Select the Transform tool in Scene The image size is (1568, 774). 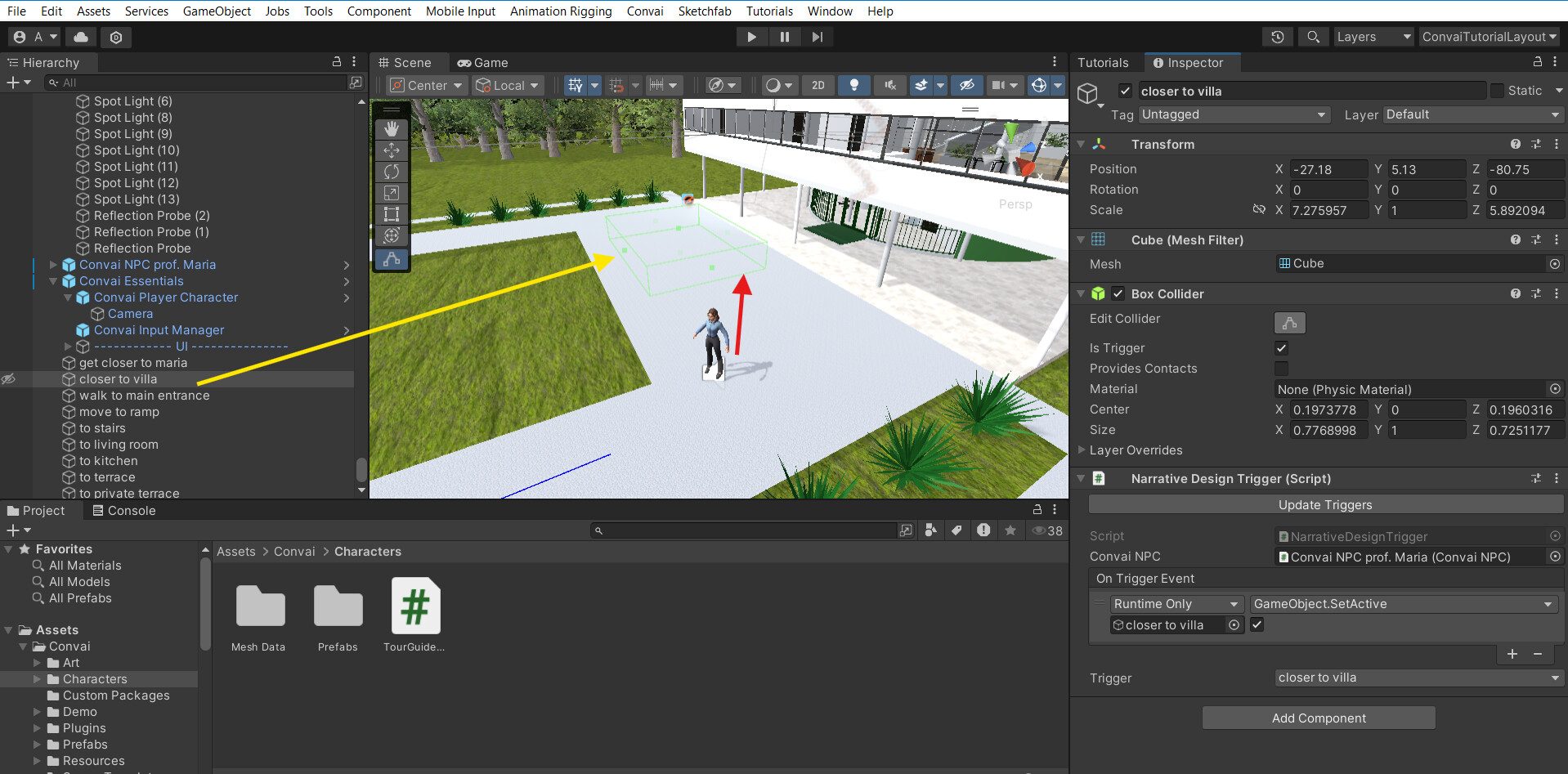[392, 235]
